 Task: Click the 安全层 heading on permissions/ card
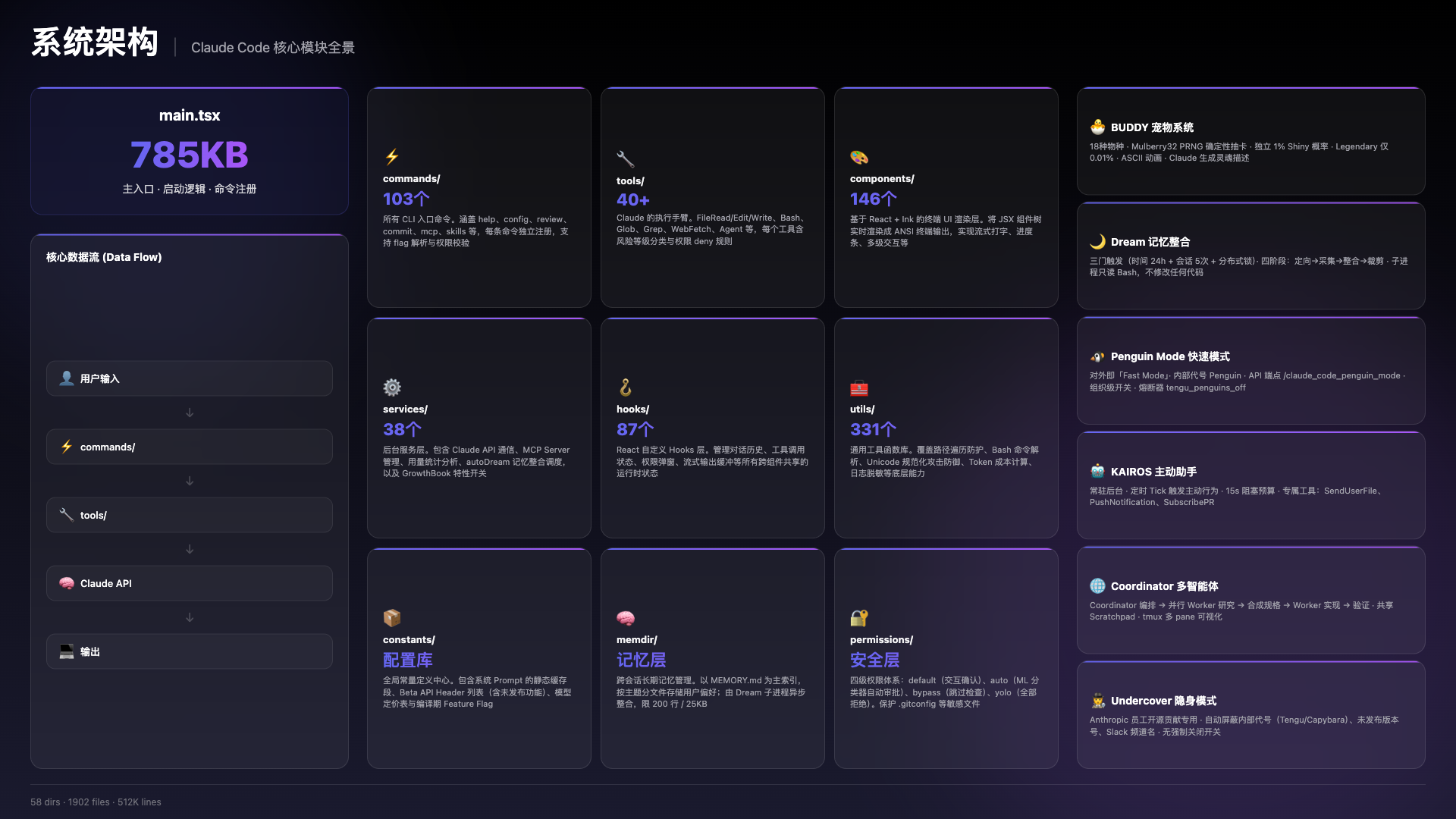875,660
